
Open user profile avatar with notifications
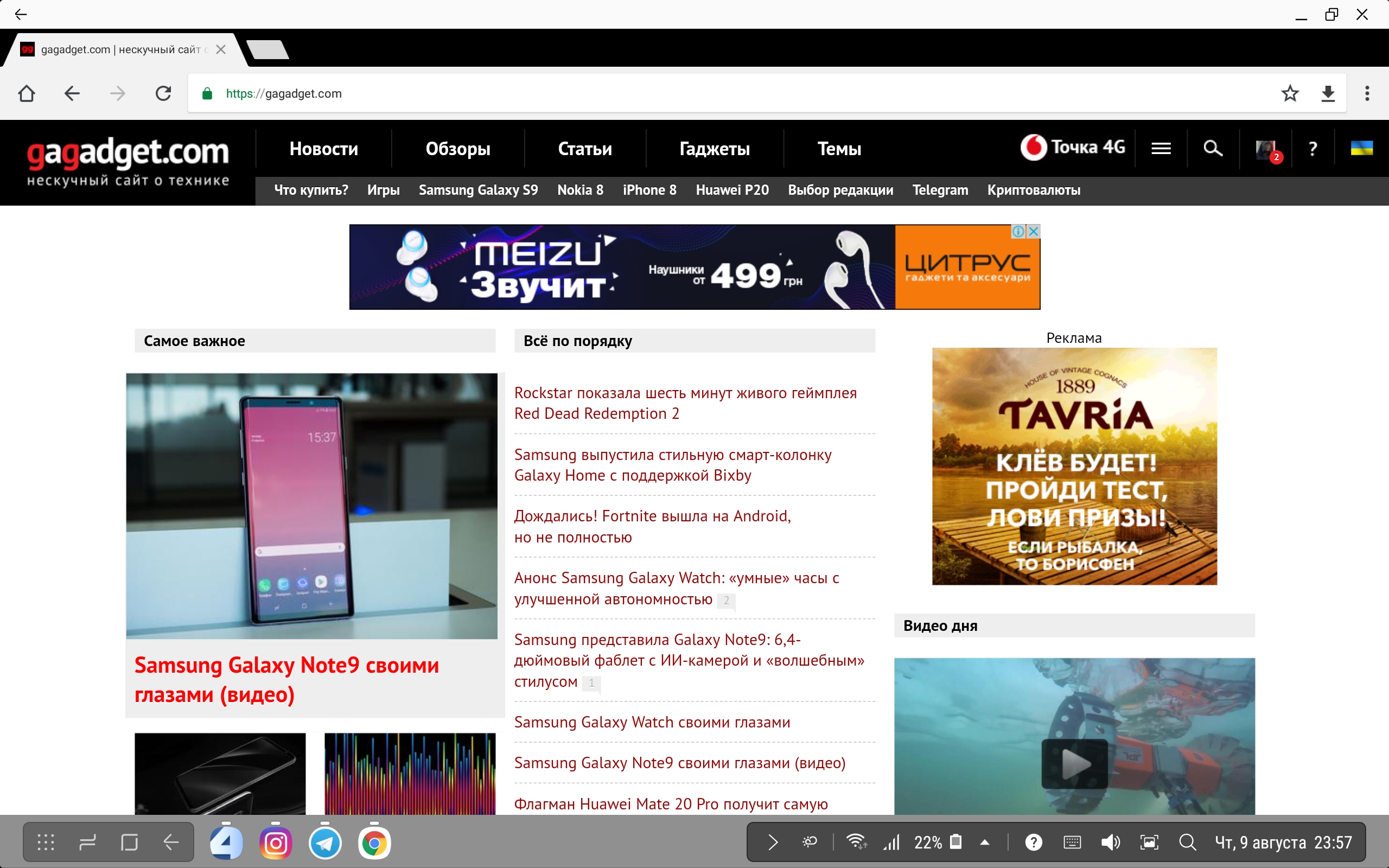[x=1267, y=150]
